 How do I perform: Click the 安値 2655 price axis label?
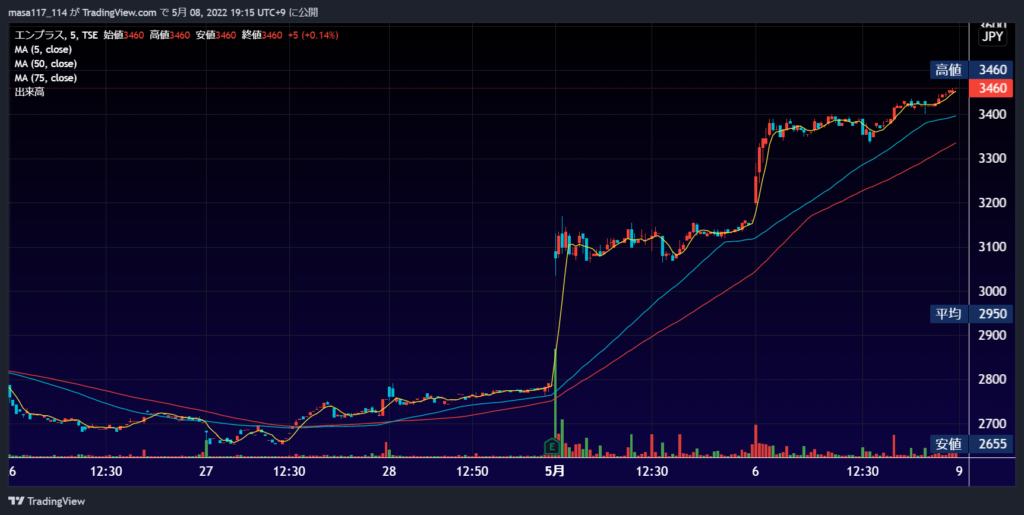pos(971,444)
